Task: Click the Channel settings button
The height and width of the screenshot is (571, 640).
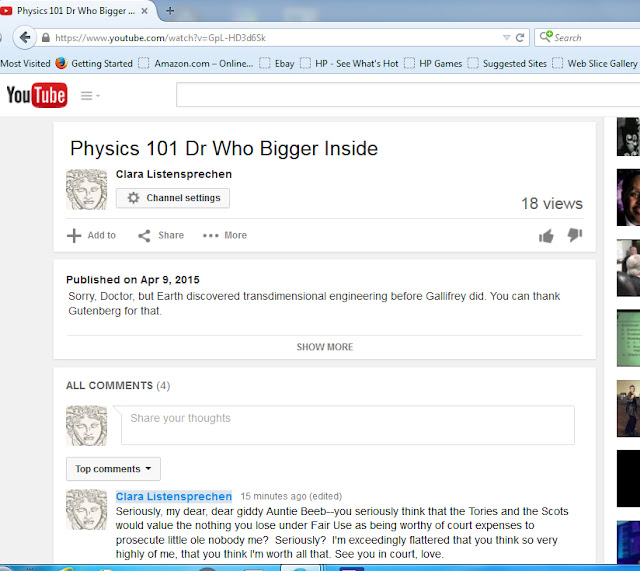Action: pyautogui.click(x=173, y=198)
